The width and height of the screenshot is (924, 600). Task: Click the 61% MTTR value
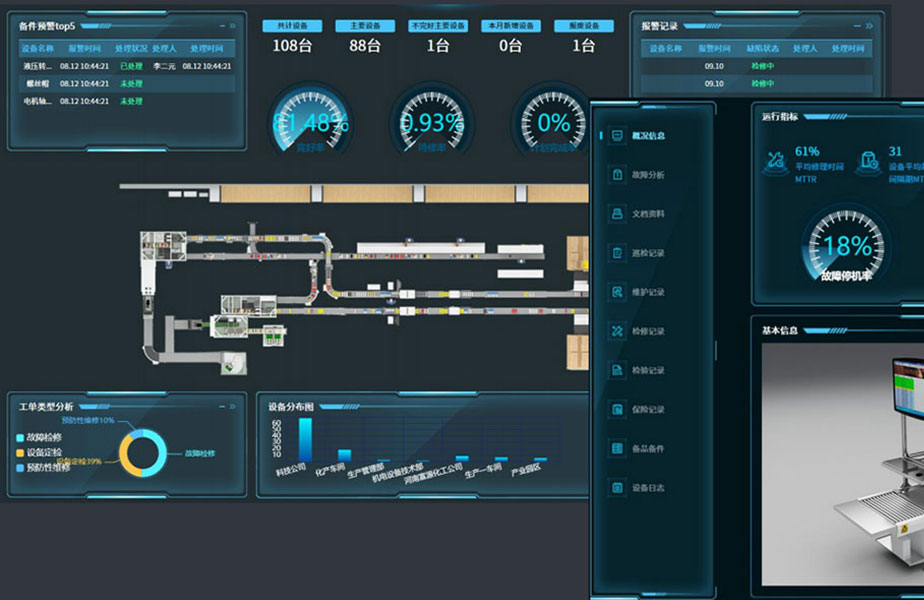(807, 151)
